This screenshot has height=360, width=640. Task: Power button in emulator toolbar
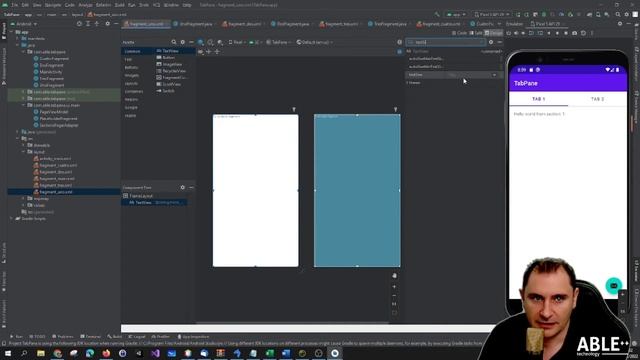point(509,33)
